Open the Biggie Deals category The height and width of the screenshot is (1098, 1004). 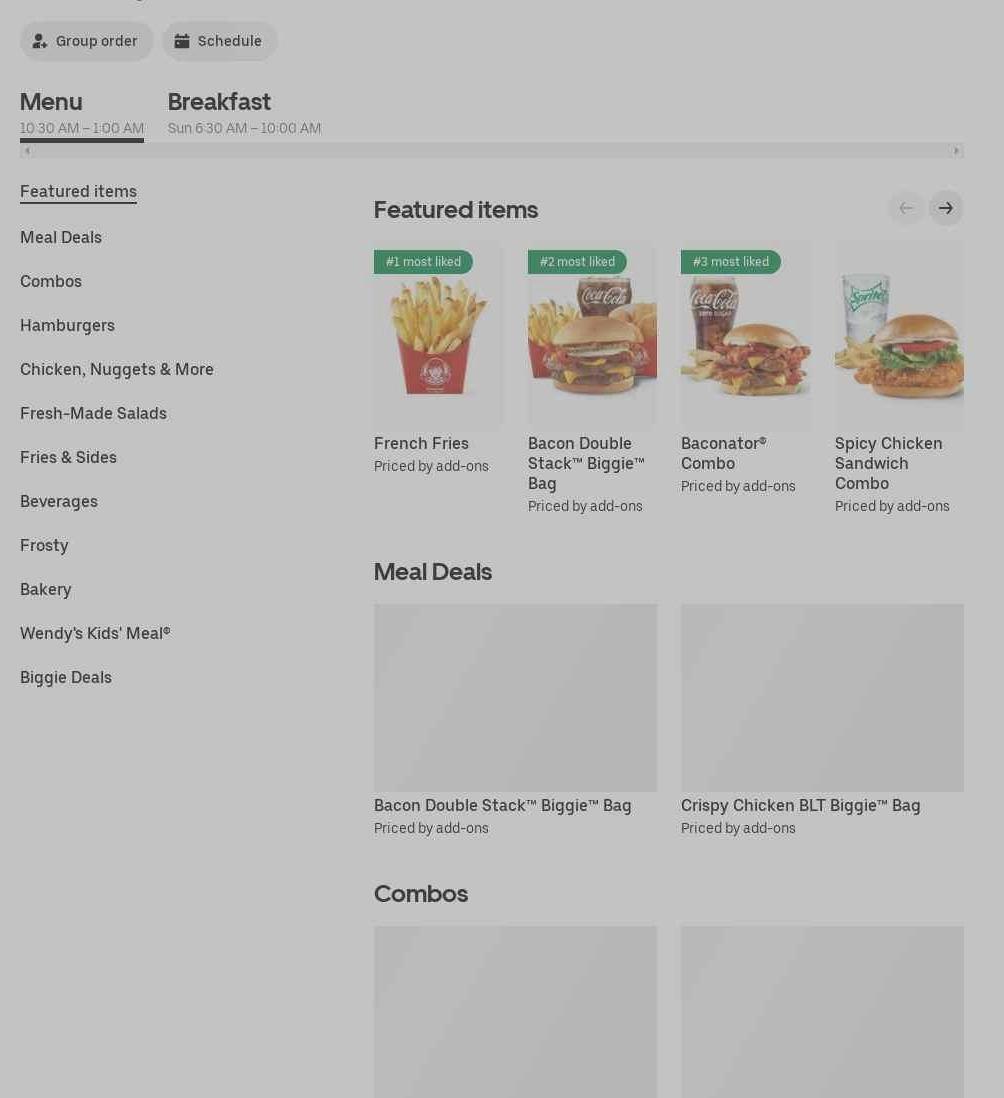click(66, 678)
